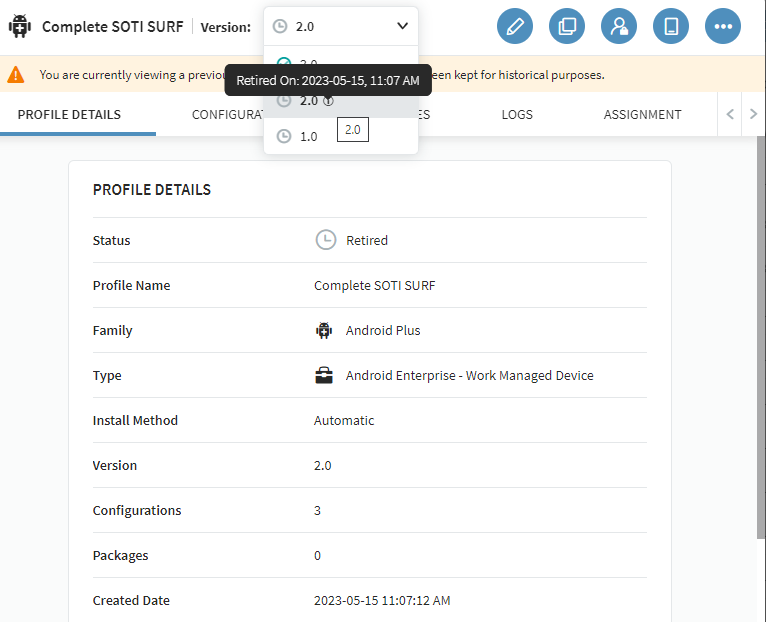Click the assign user icon
766x622 pixels.
(619, 26)
